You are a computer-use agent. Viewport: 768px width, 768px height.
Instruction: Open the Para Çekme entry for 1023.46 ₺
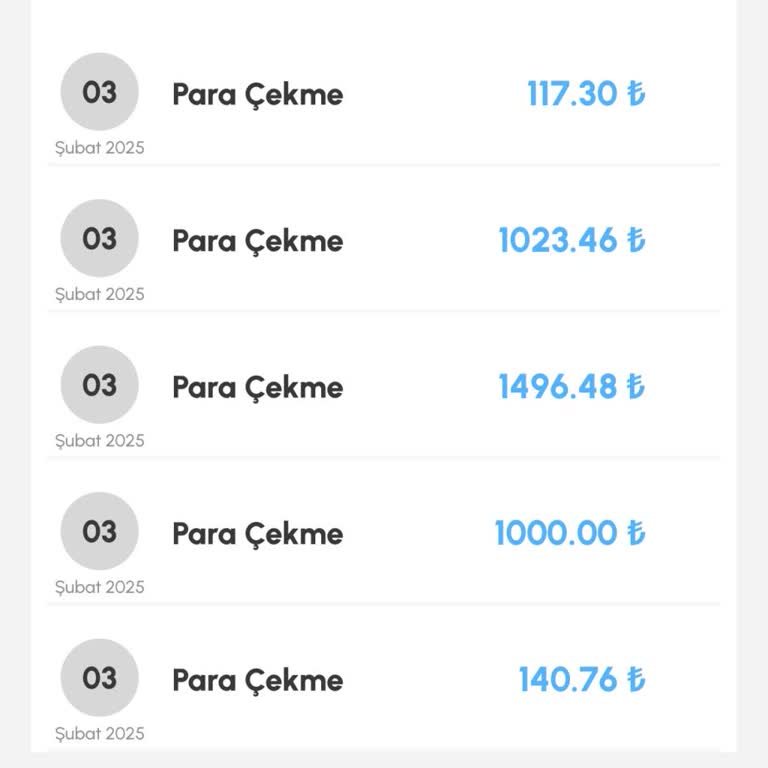257,241
